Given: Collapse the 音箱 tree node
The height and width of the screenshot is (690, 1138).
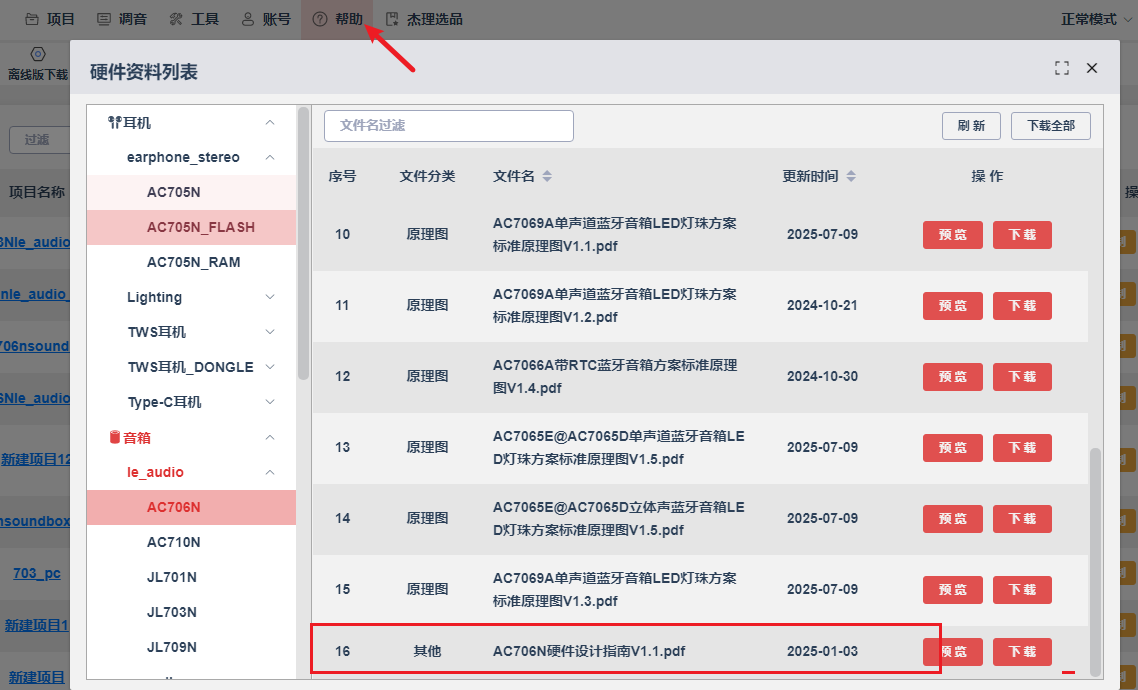Looking at the screenshot, I should [x=270, y=437].
